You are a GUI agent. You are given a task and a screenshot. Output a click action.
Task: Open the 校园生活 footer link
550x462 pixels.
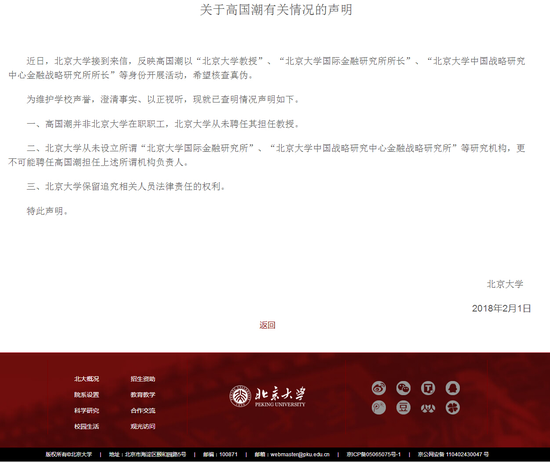86,426
